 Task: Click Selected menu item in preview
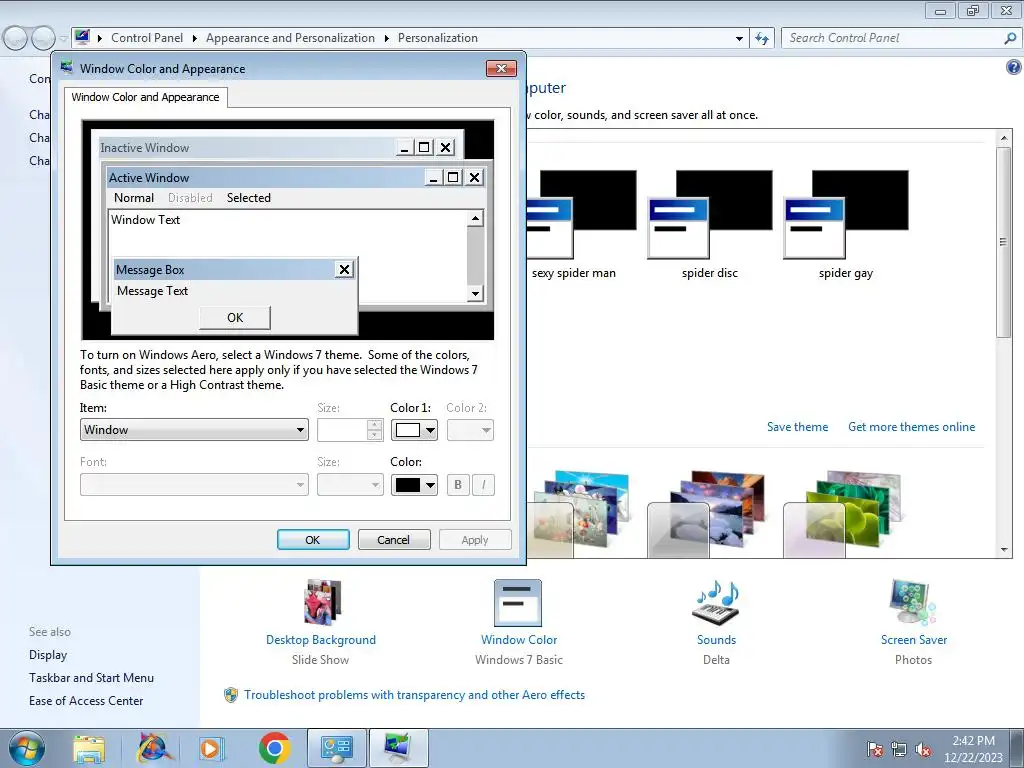(249, 198)
